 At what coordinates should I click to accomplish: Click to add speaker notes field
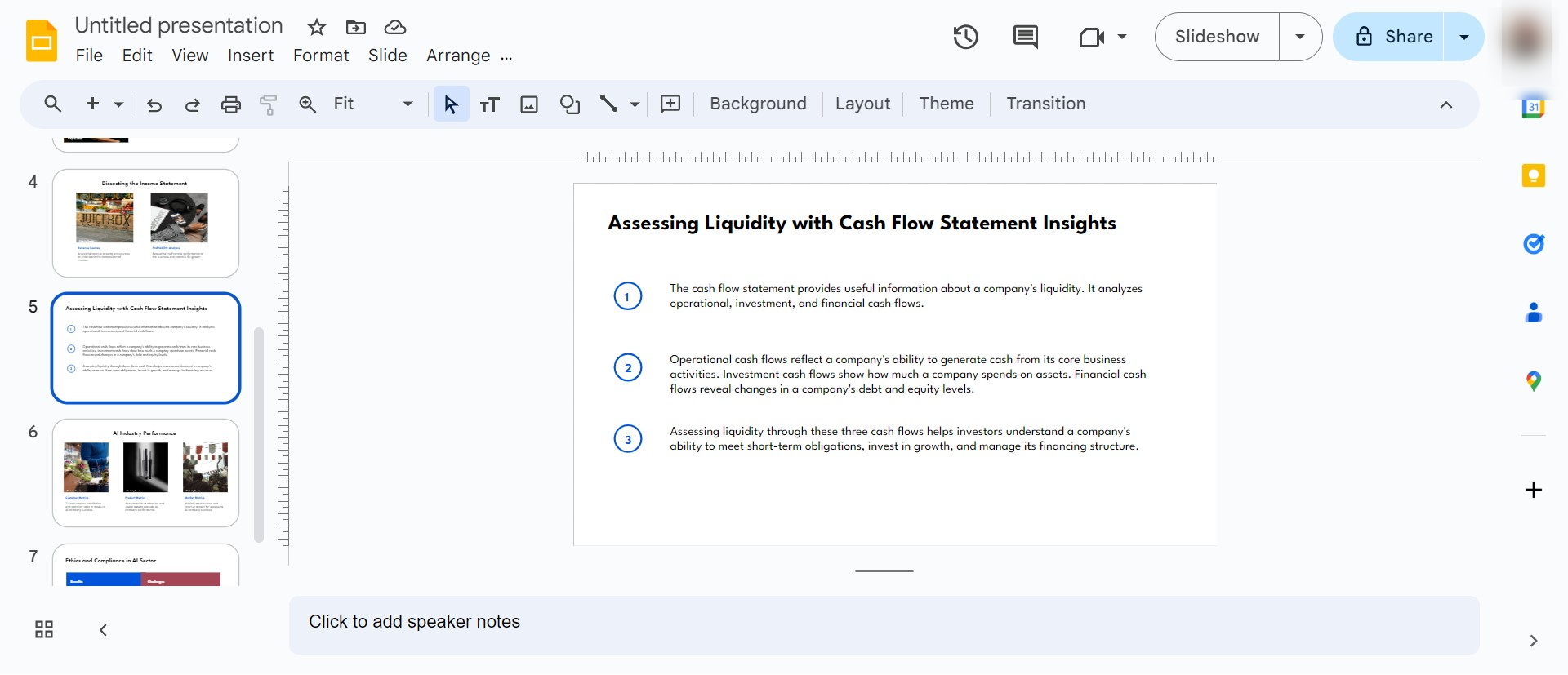pyautogui.click(x=884, y=624)
